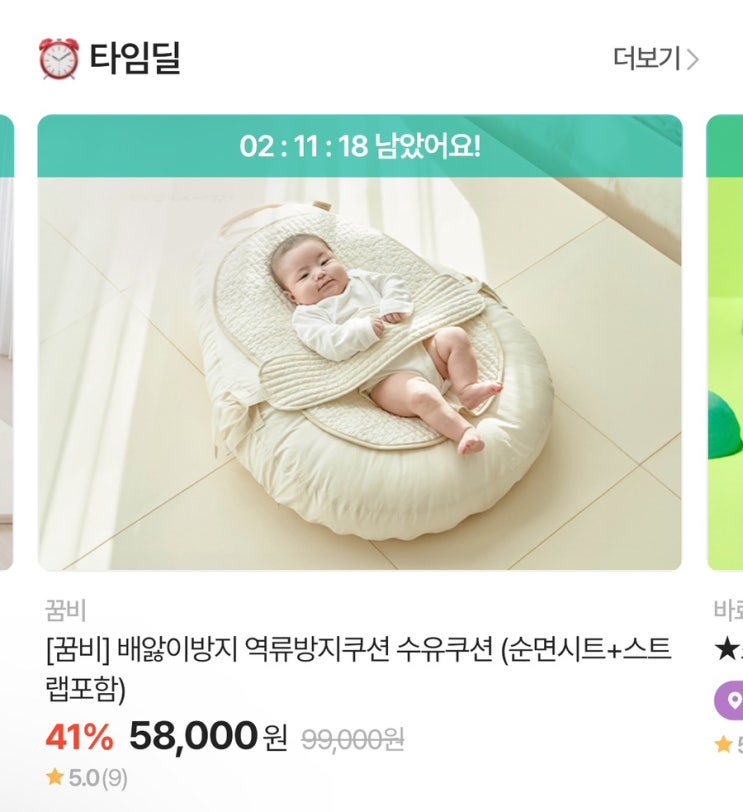
Task: Open the 더보기 link
Action: point(645,59)
